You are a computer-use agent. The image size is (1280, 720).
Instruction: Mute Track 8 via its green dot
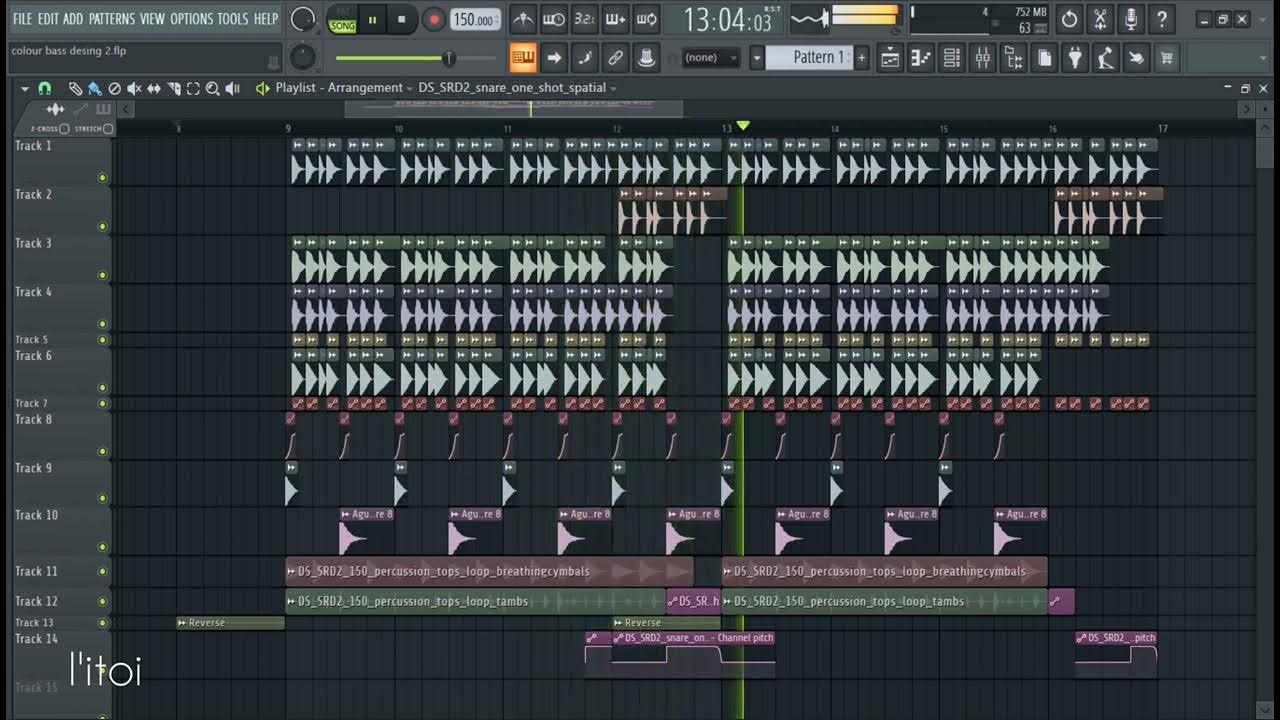point(102,451)
